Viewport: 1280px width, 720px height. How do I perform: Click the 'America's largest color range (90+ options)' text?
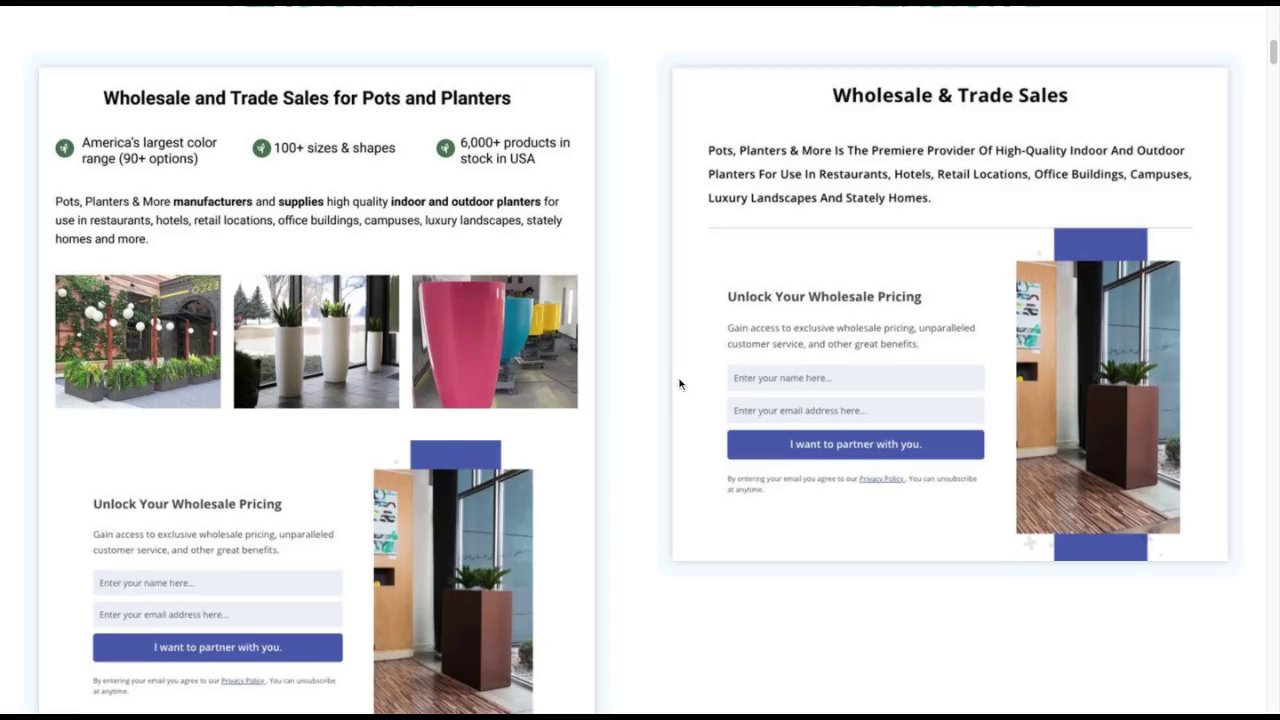[x=149, y=150]
